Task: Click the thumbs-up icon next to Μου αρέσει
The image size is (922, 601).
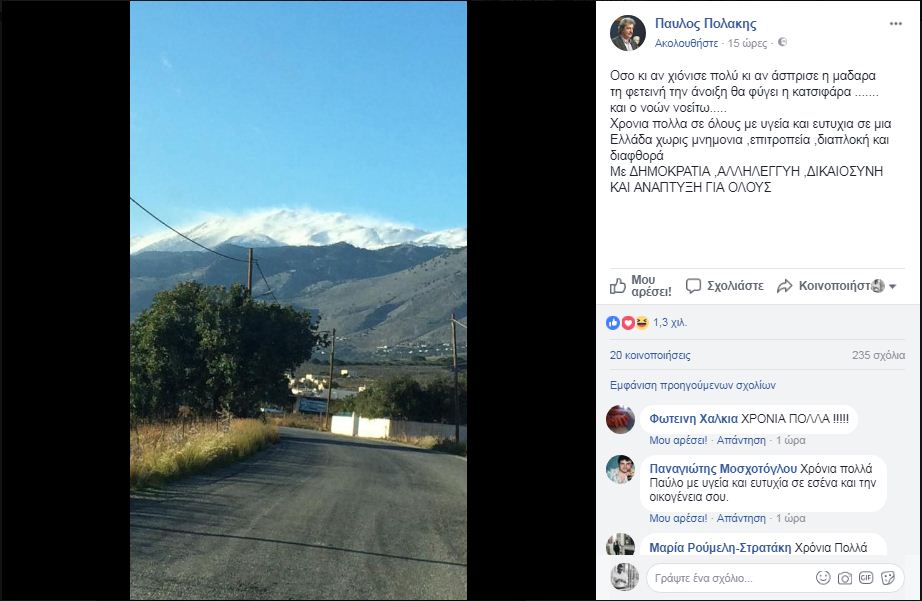Action: click(x=617, y=286)
